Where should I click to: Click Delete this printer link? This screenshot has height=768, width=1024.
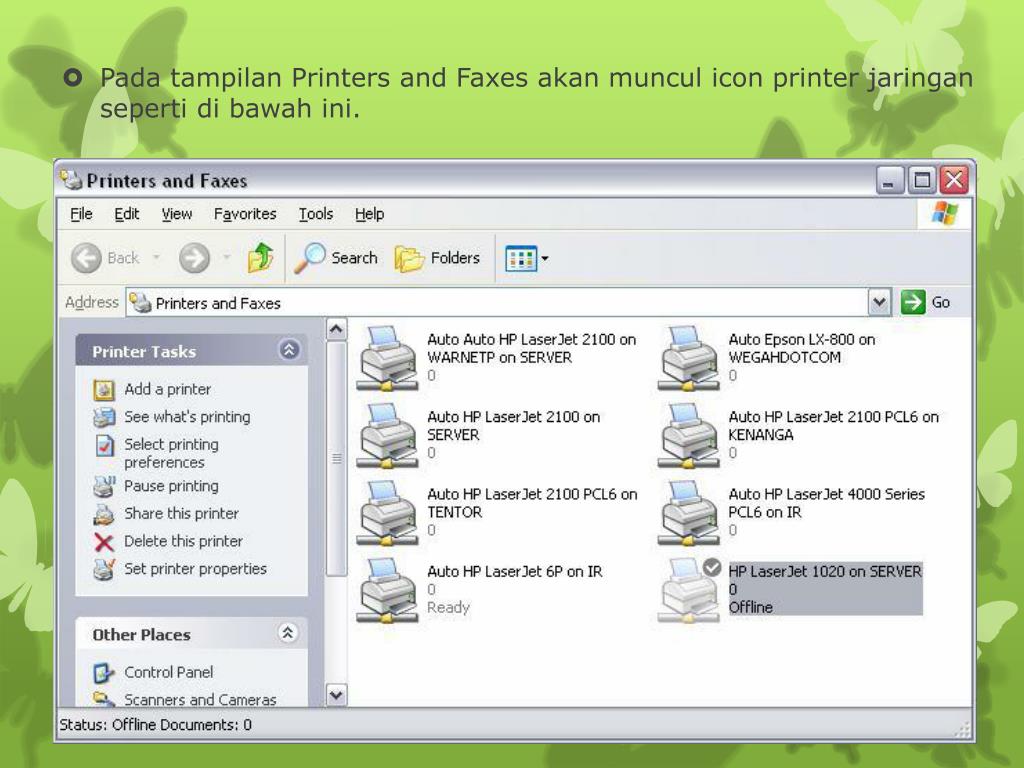[183, 541]
